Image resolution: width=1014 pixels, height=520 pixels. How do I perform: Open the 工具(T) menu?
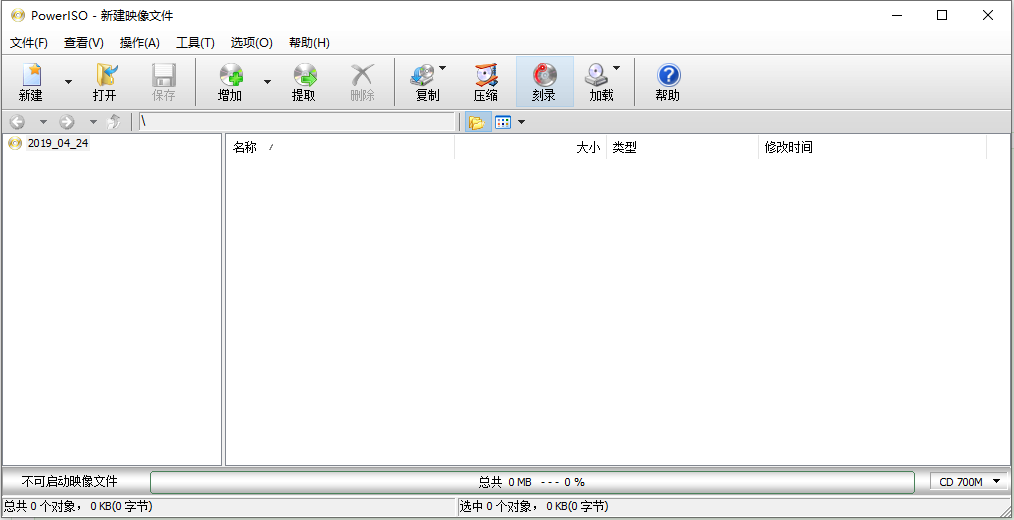click(x=195, y=43)
